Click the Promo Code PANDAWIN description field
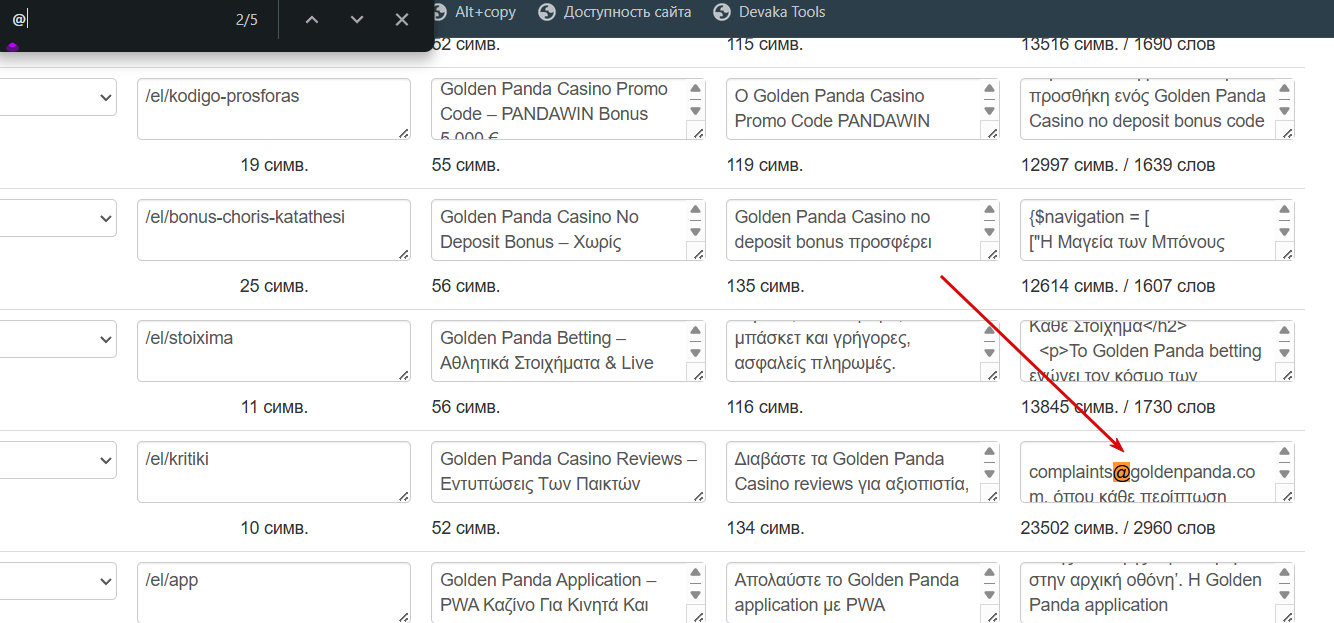This screenshot has width=1334, height=623. coord(863,109)
